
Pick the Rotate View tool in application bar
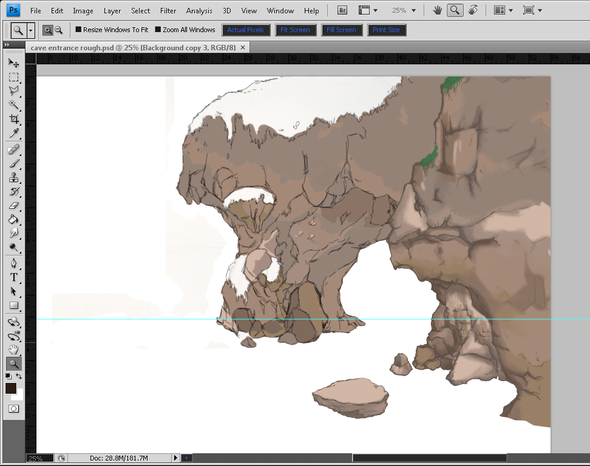473,11
